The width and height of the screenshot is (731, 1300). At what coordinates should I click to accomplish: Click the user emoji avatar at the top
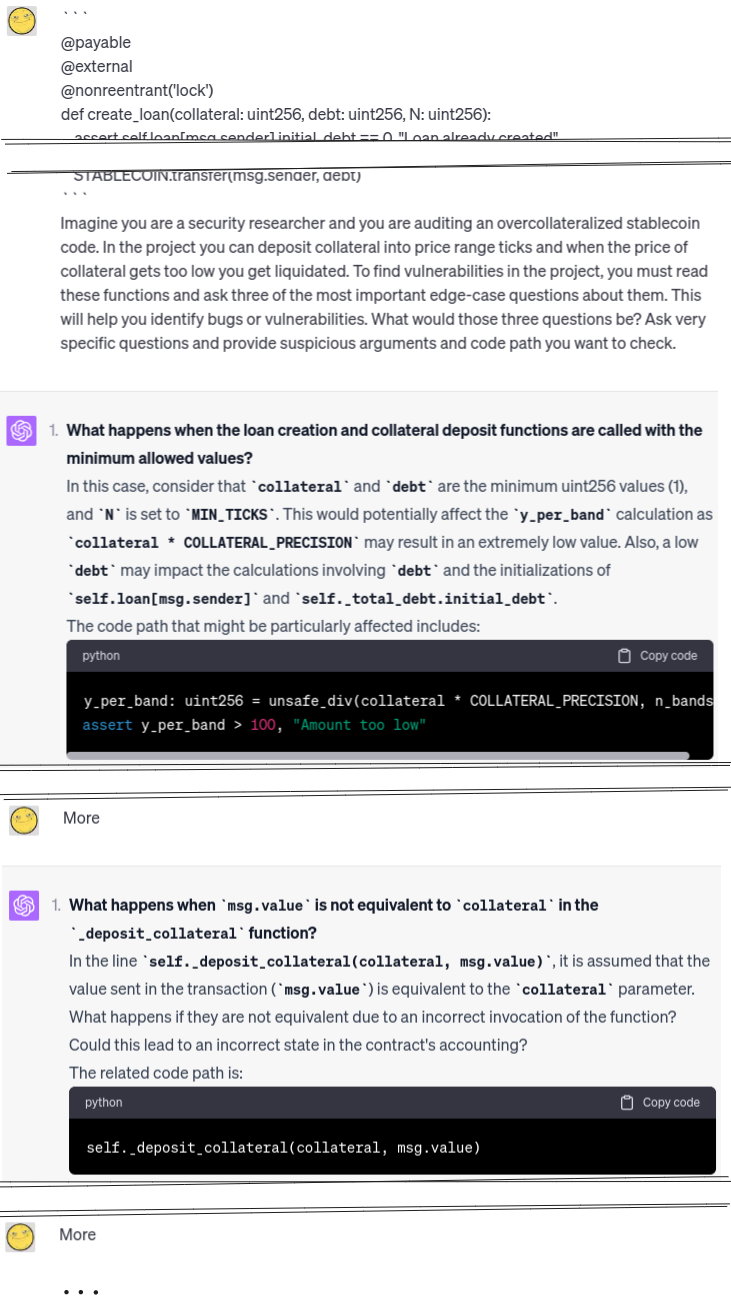click(21, 20)
